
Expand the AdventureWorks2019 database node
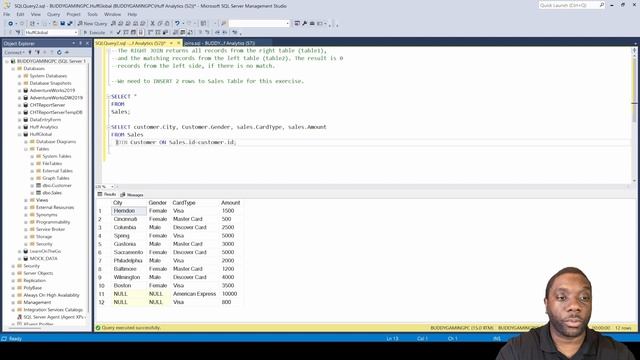pyautogui.click(x=19, y=91)
